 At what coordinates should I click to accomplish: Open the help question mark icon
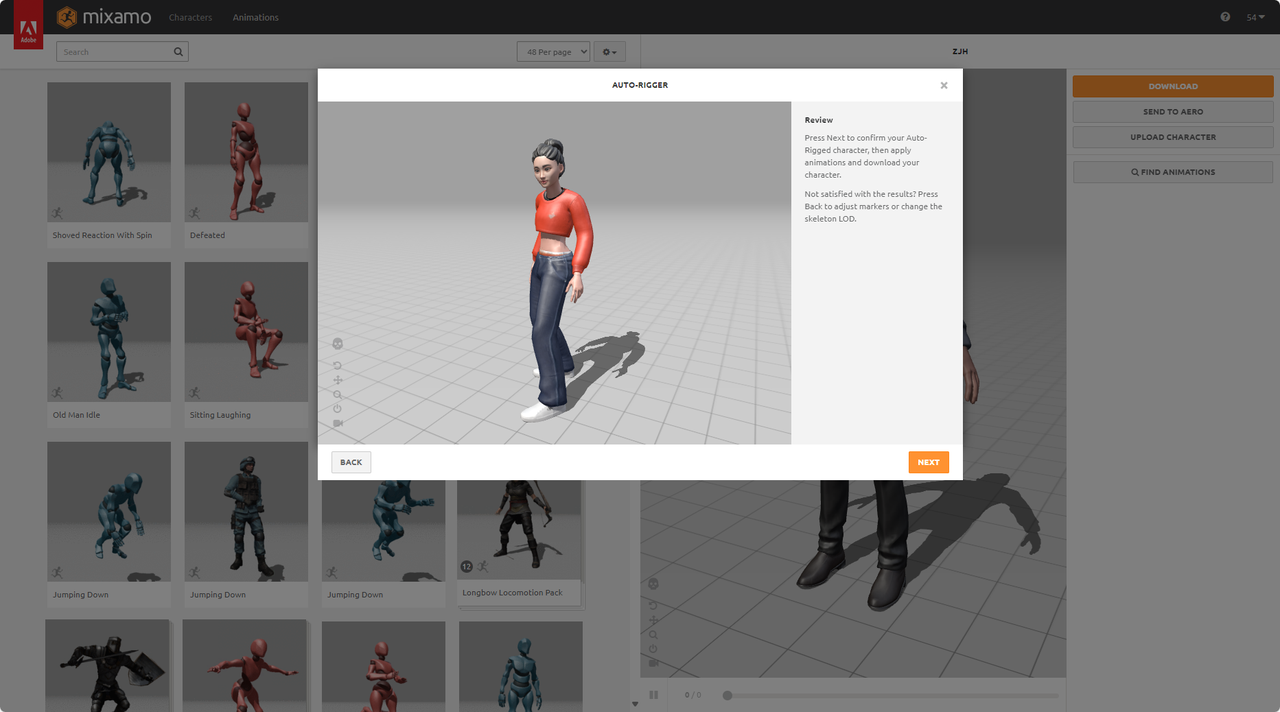pos(1225,17)
